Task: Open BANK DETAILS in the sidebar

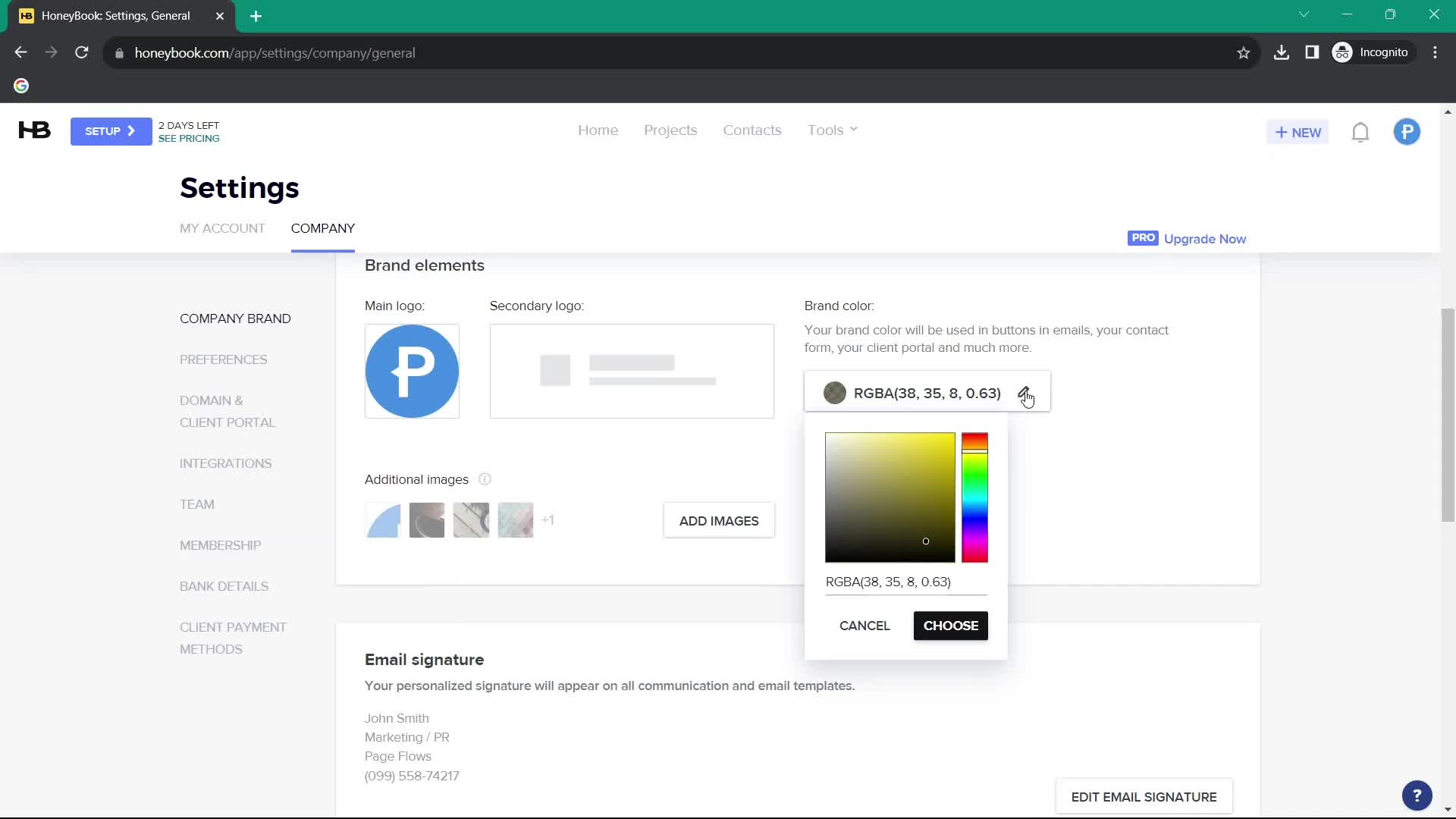Action: tap(224, 586)
